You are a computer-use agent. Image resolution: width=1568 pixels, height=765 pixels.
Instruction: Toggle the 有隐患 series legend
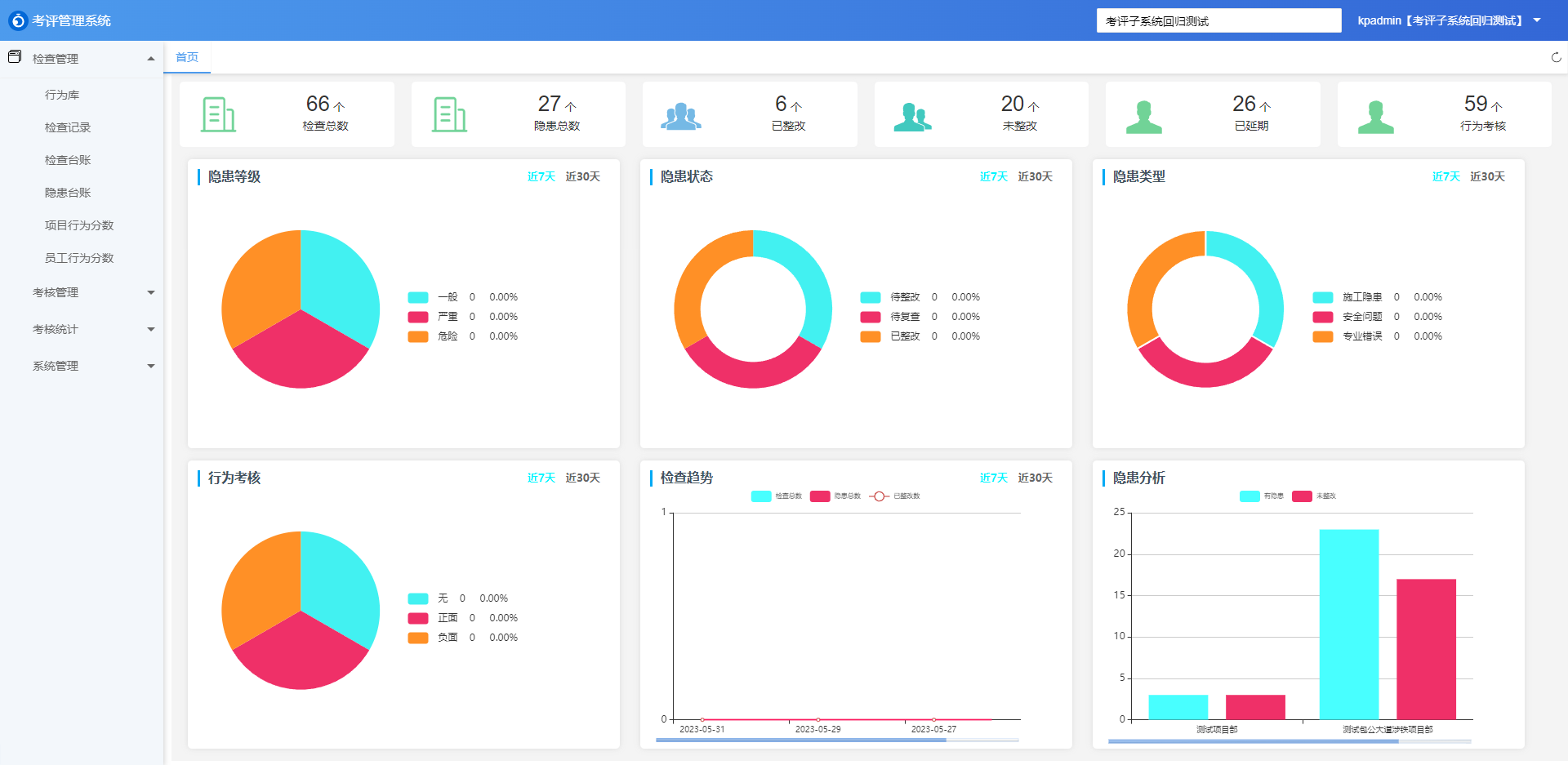click(x=1262, y=496)
